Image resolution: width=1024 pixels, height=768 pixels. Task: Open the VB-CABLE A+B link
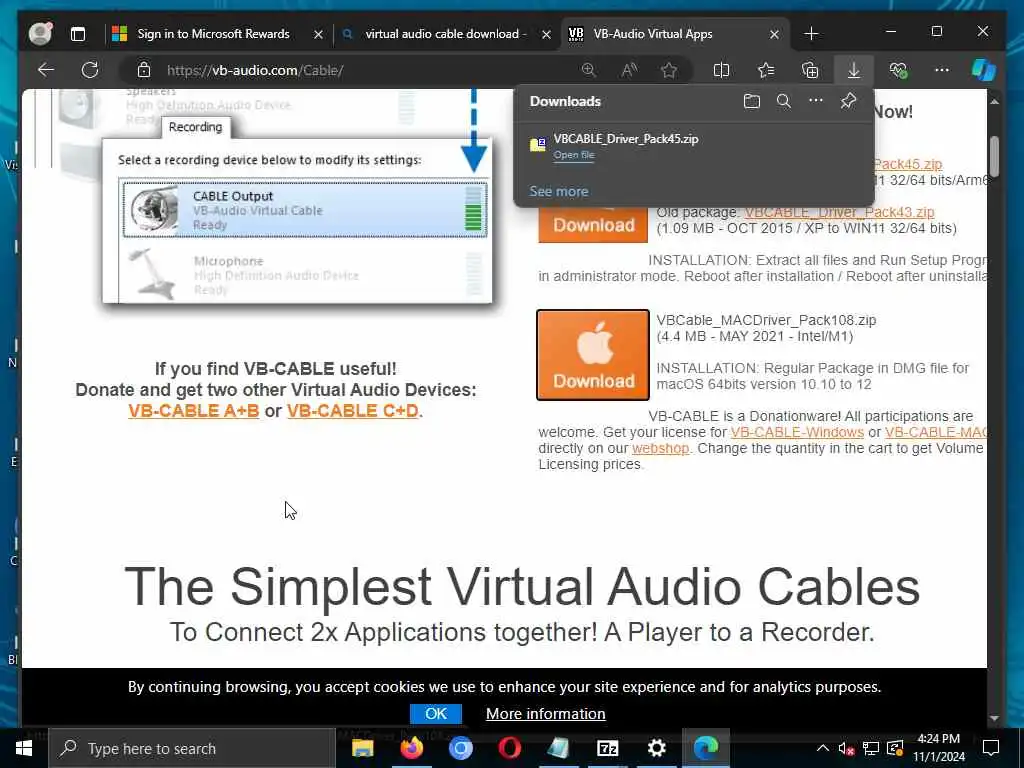coord(193,411)
